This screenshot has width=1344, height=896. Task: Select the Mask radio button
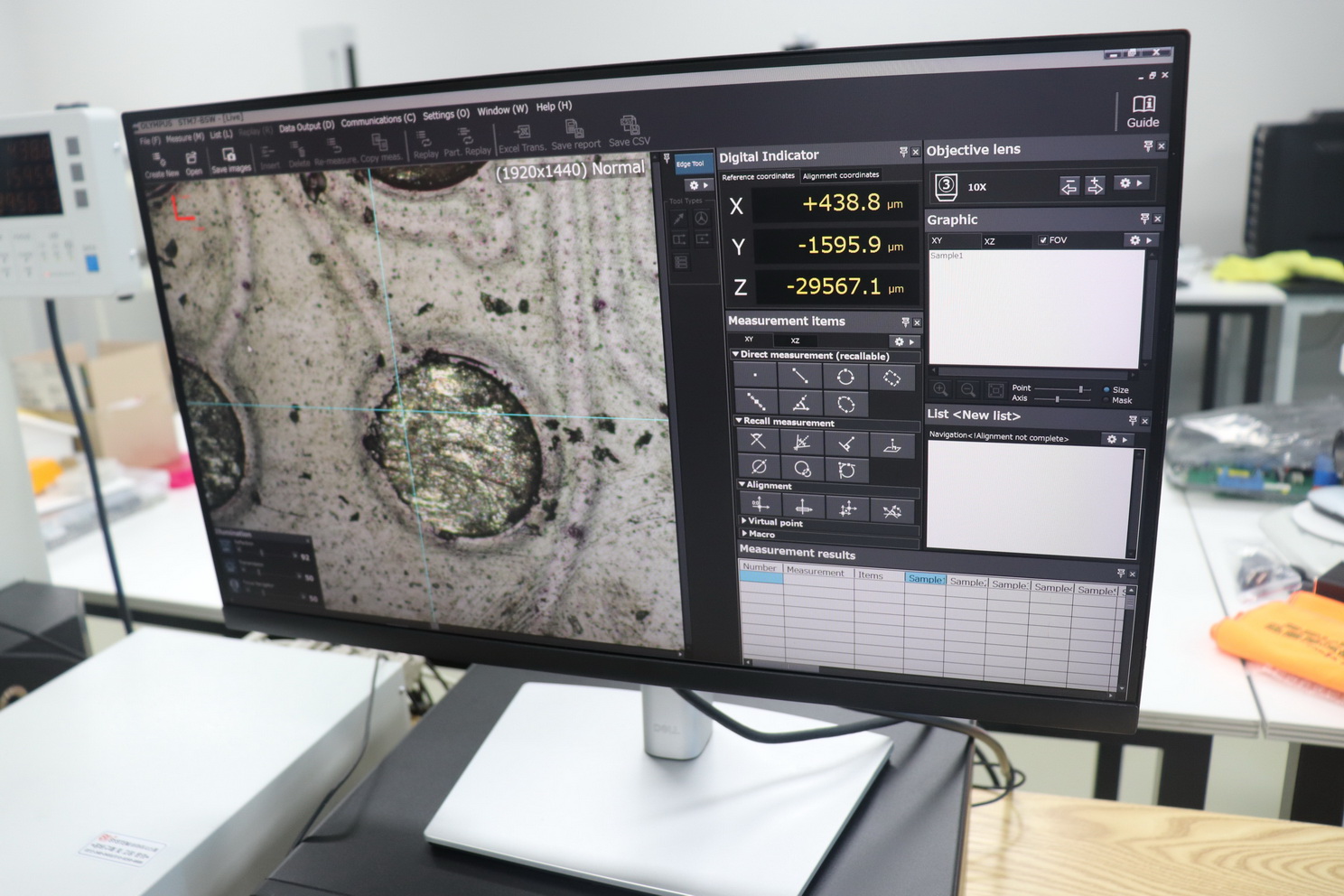(1106, 400)
